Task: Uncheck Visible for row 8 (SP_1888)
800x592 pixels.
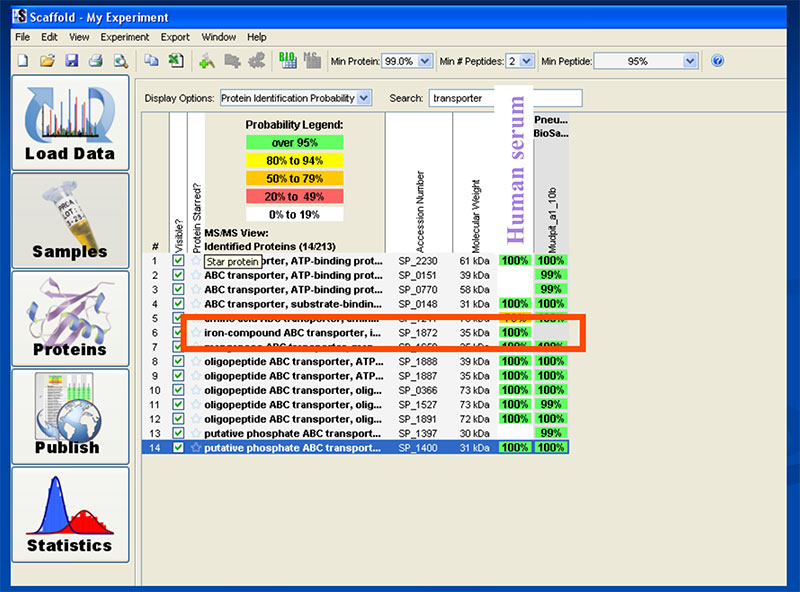Action: pos(178,361)
